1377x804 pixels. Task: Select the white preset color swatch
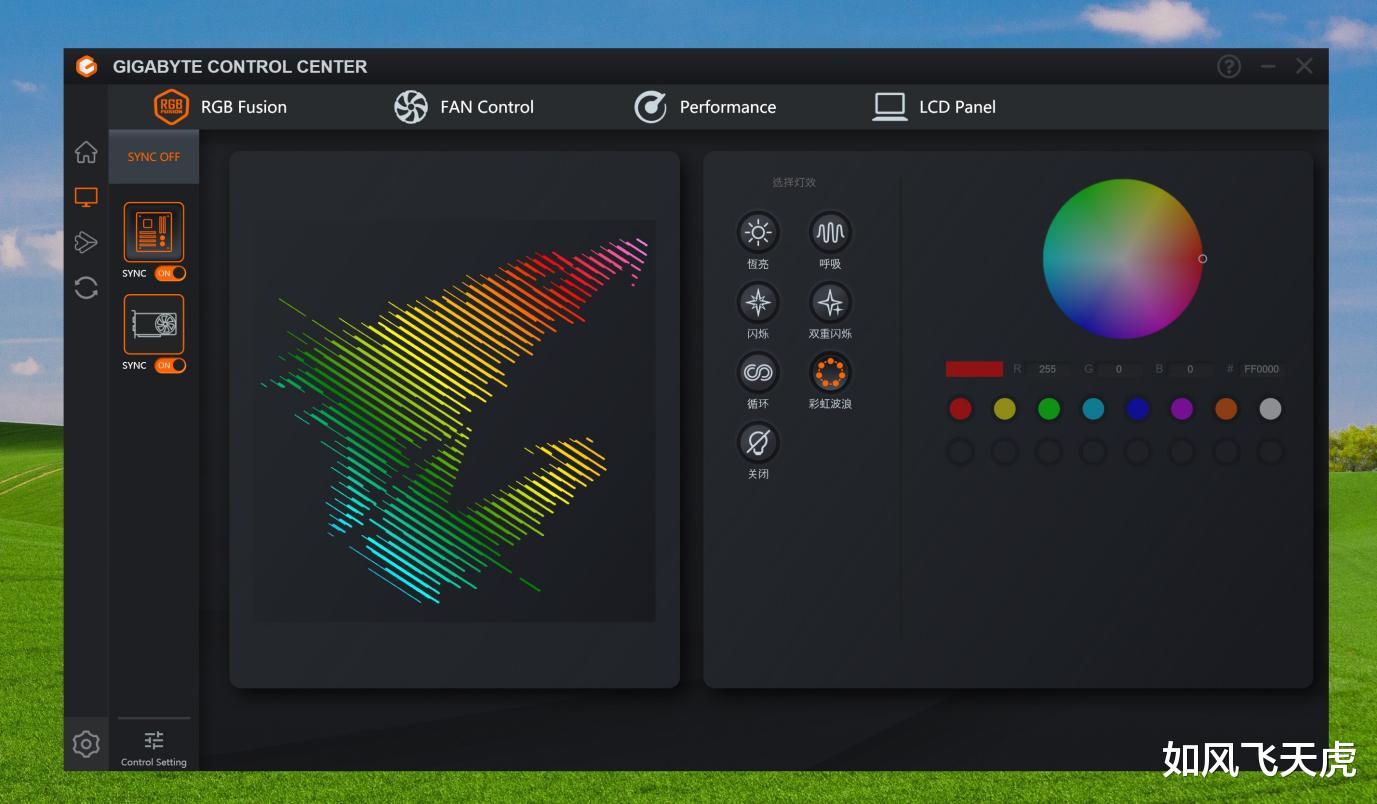pyautogui.click(x=1270, y=408)
